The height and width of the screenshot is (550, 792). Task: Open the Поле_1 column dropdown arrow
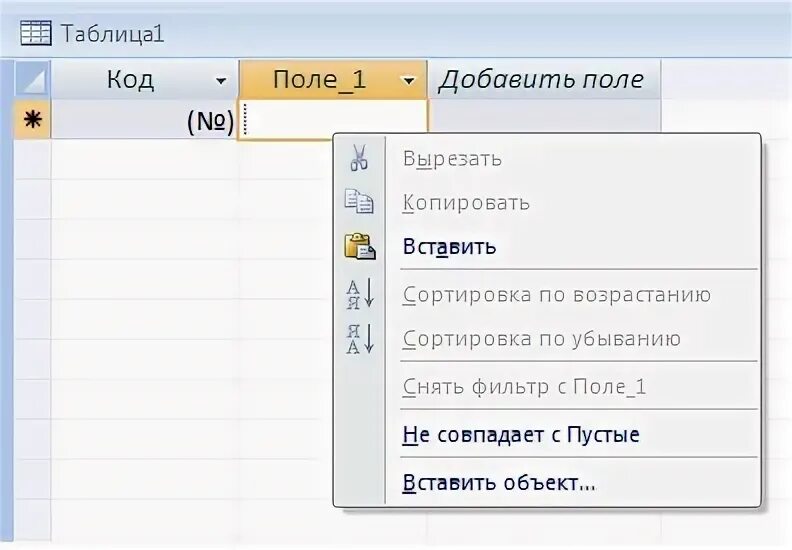tap(408, 81)
